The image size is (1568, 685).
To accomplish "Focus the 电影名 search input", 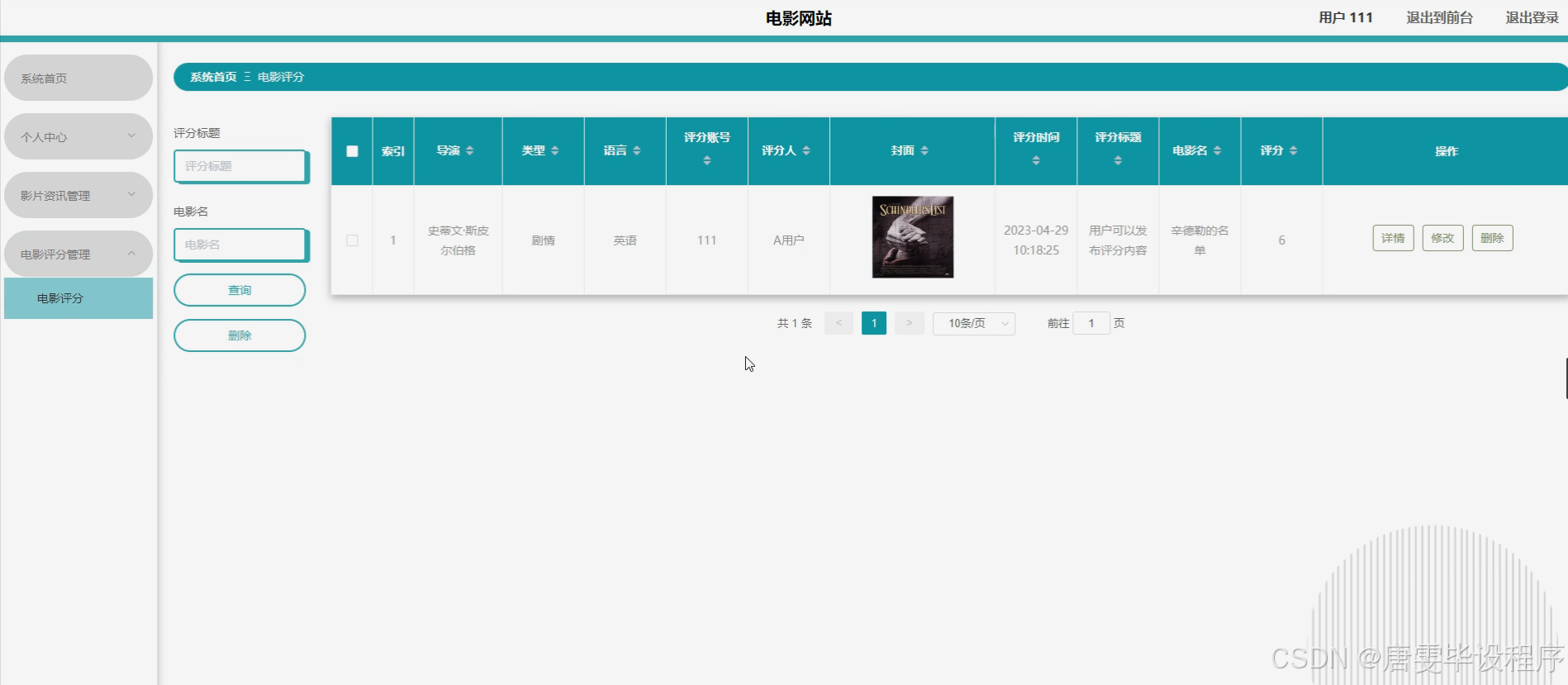I will 240,245.
